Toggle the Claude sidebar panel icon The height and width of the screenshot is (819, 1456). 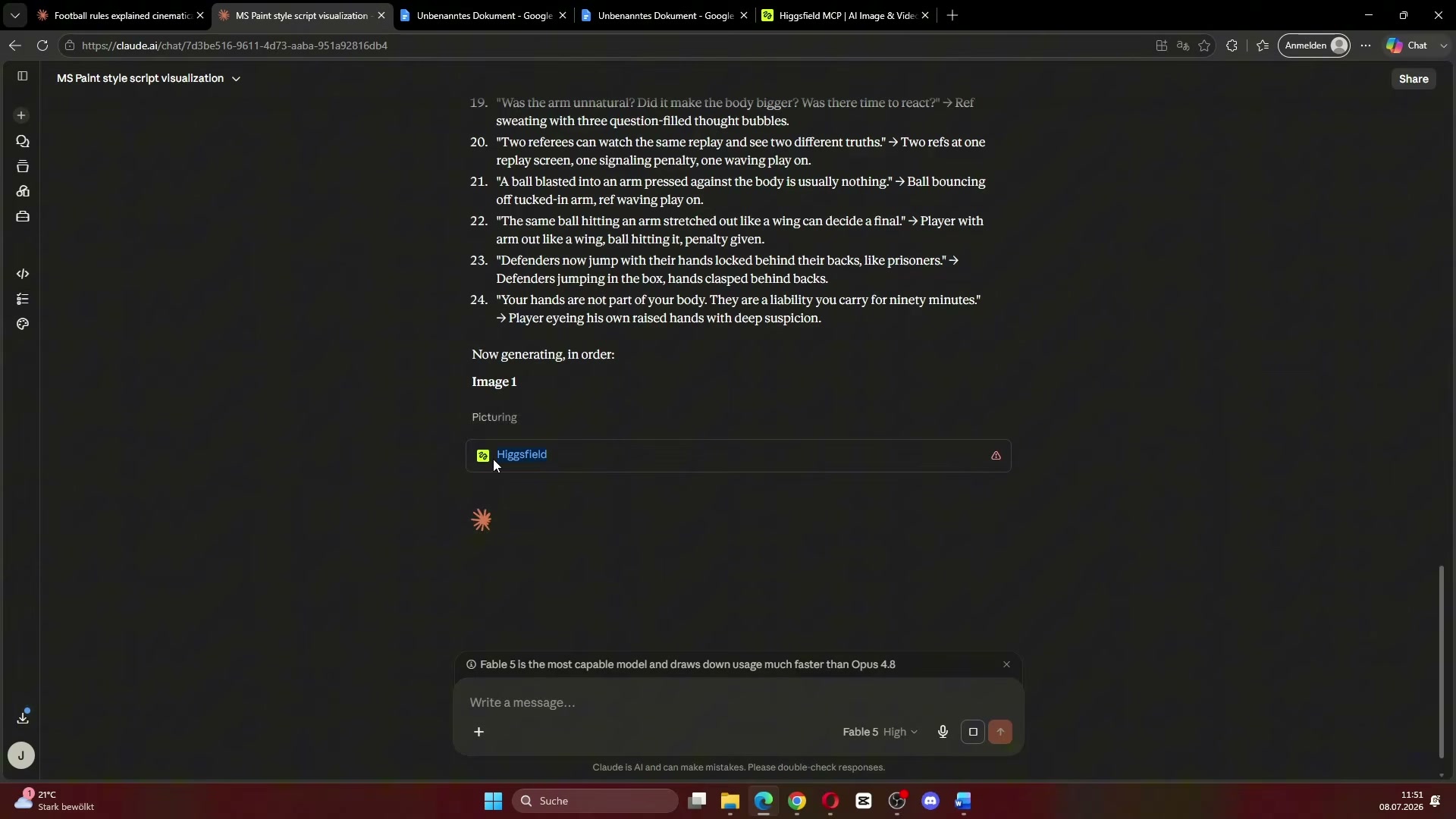click(22, 76)
